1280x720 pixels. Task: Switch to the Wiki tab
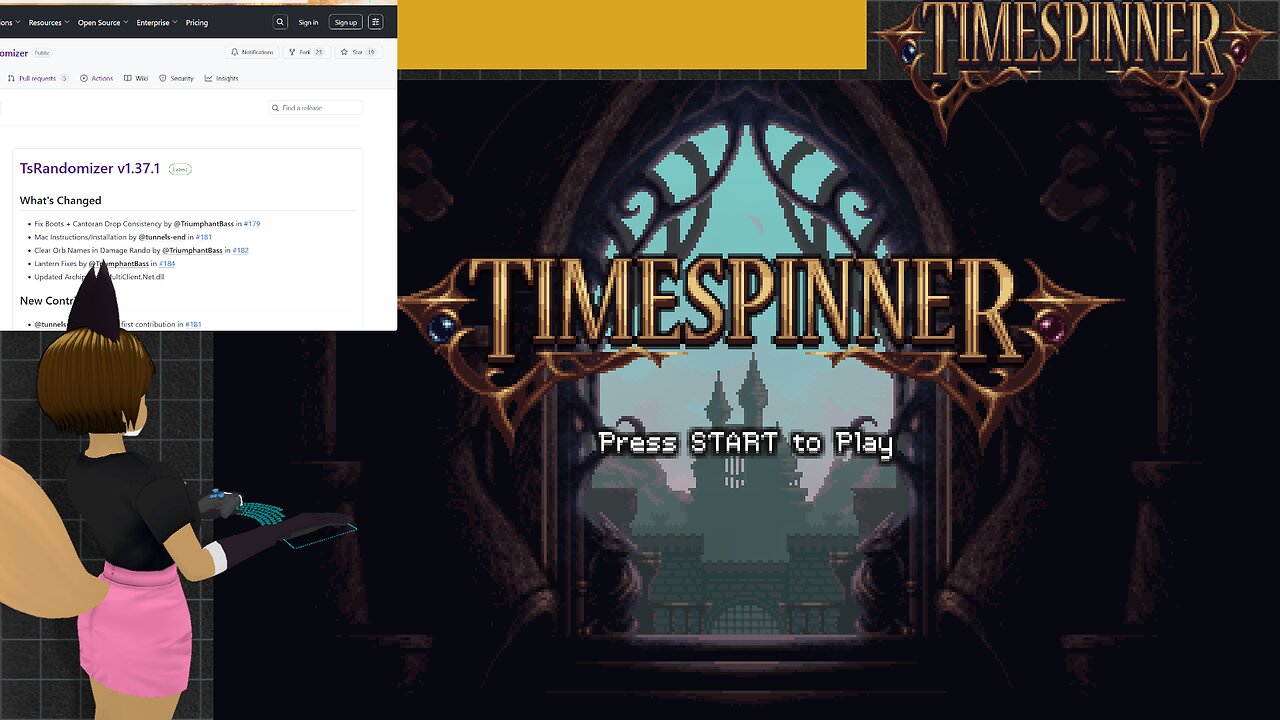[x=136, y=78]
